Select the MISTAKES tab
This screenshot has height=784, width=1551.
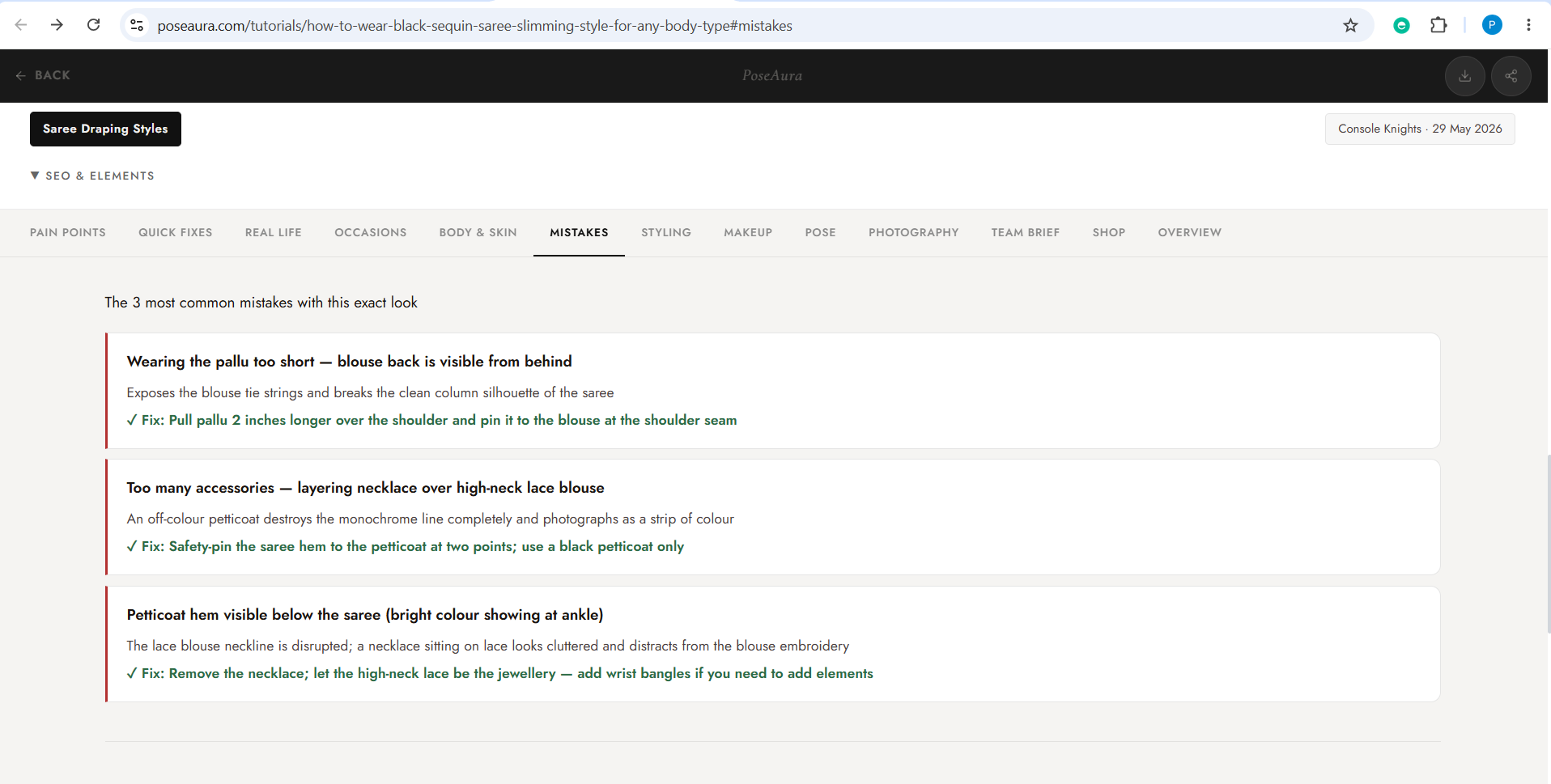pyautogui.click(x=579, y=232)
